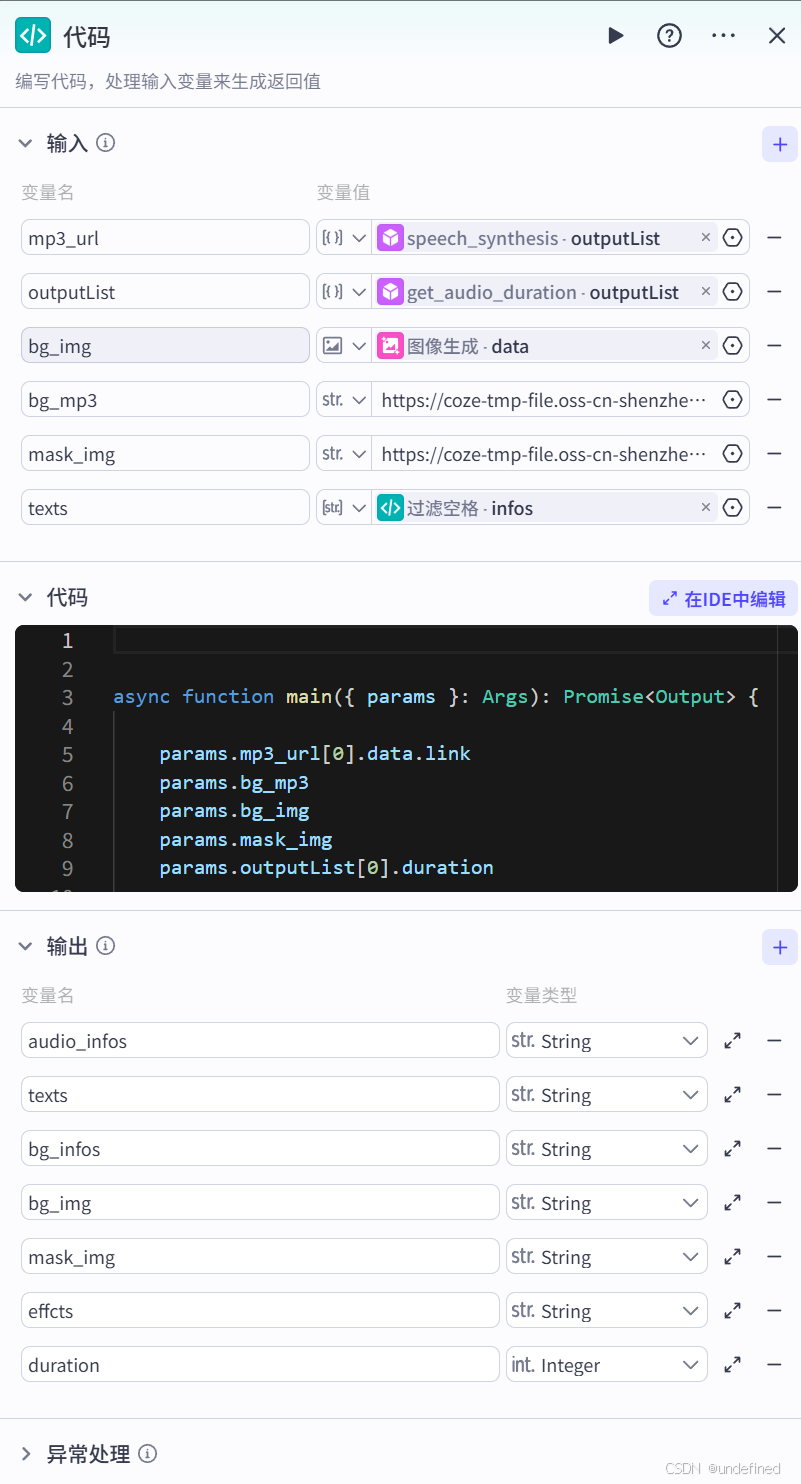The height and width of the screenshot is (1484, 801).
Task: Edit the audio_infos output name field
Action: [260, 1040]
